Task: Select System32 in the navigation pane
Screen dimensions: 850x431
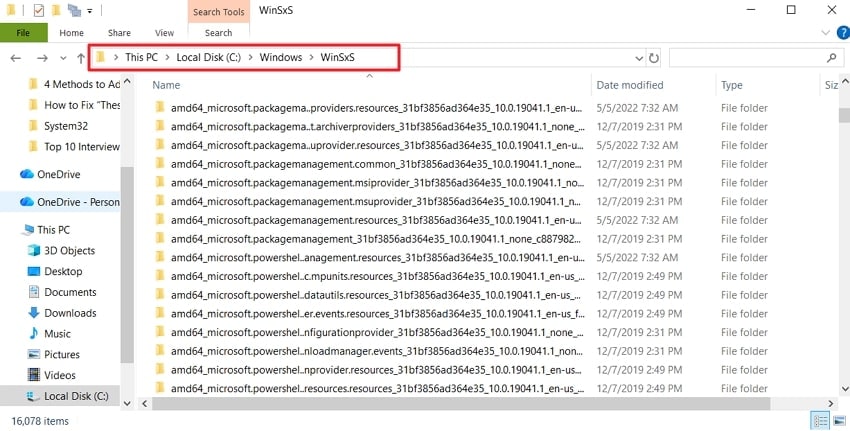Action: pyautogui.click(x=59, y=126)
